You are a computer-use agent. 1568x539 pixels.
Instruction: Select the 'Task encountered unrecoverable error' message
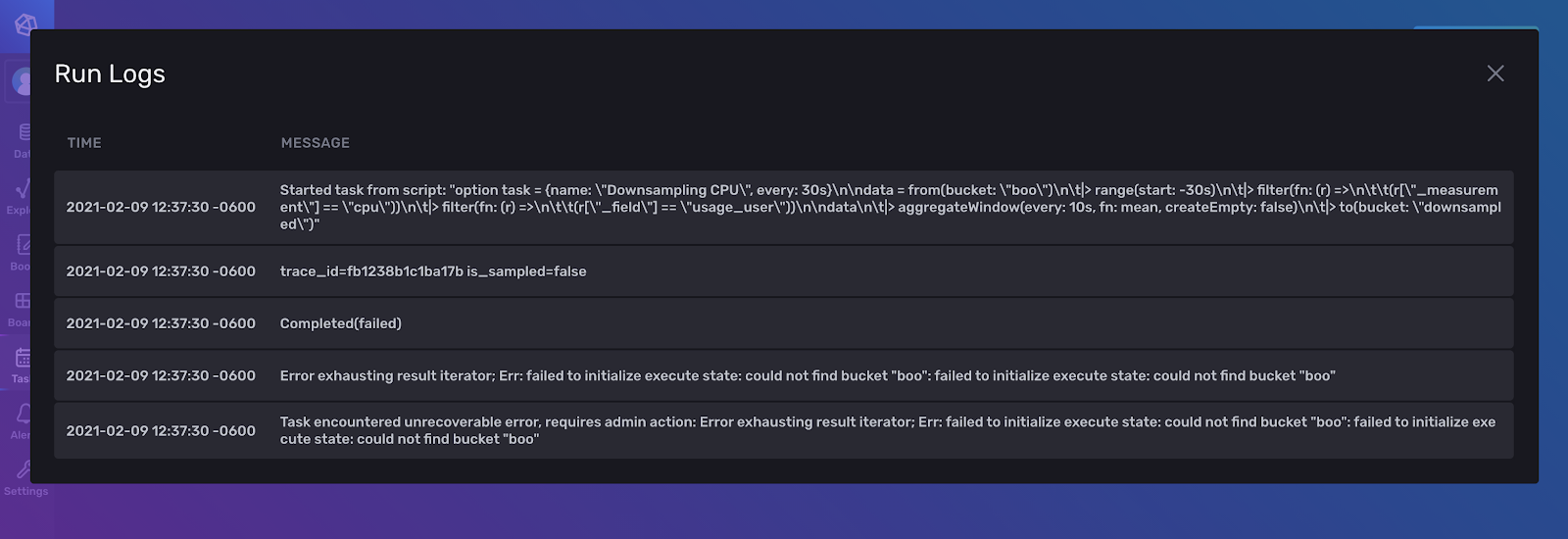[x=888, y=430]
